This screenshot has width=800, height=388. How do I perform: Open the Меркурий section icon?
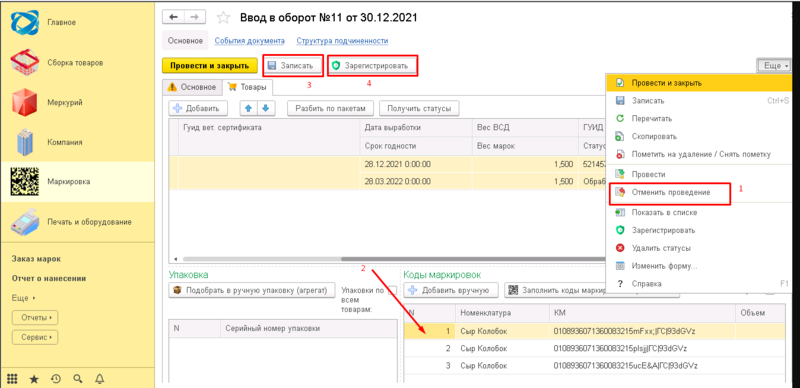click(x=25, y=103)
